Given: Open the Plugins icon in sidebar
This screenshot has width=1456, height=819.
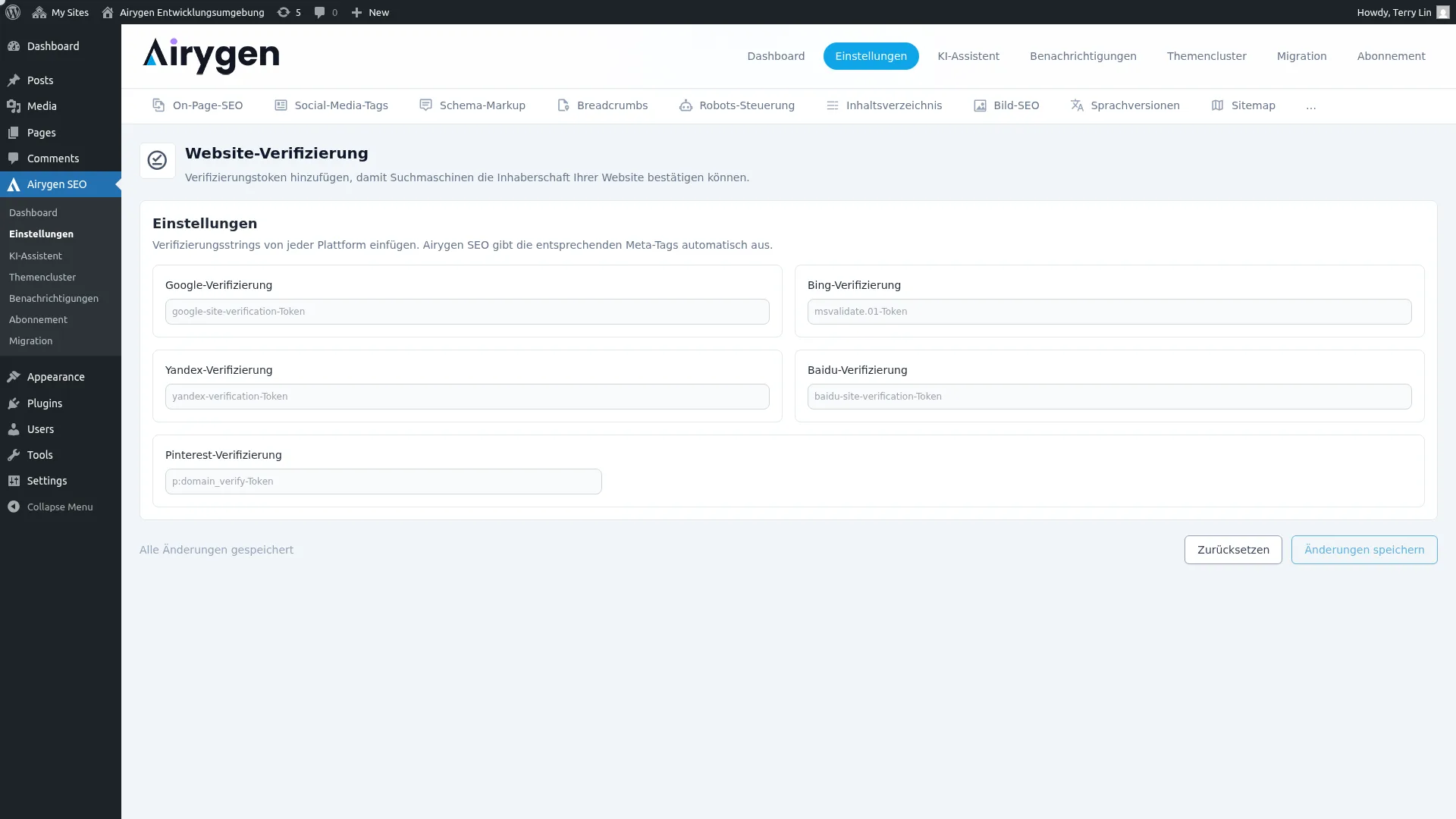Looking at the screenshot, I should point(14,403).
